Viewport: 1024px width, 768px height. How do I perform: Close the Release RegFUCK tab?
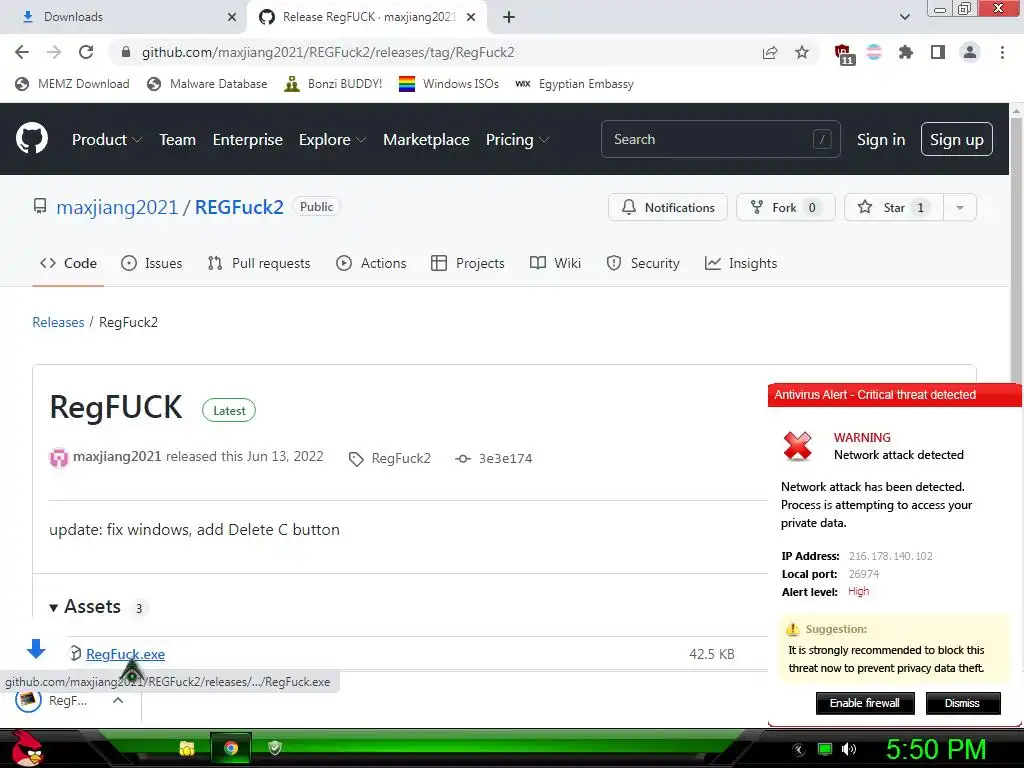click(x=471, y=17)
